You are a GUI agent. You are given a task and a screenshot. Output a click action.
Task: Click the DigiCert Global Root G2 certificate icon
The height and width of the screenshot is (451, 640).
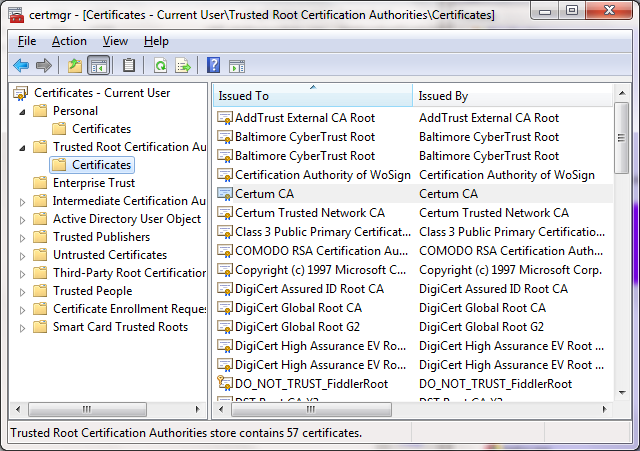[224, 327]
